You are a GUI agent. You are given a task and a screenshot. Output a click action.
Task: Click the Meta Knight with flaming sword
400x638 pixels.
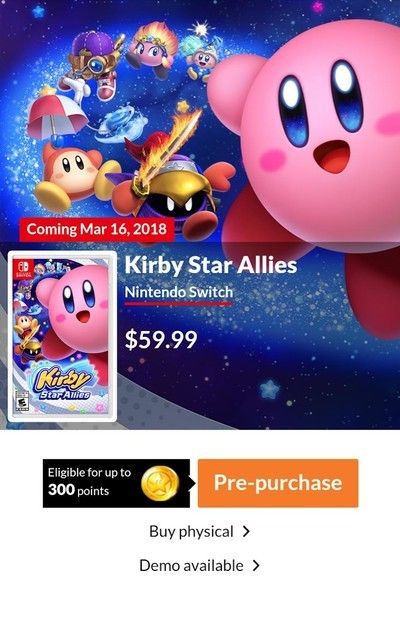(171, 183)
